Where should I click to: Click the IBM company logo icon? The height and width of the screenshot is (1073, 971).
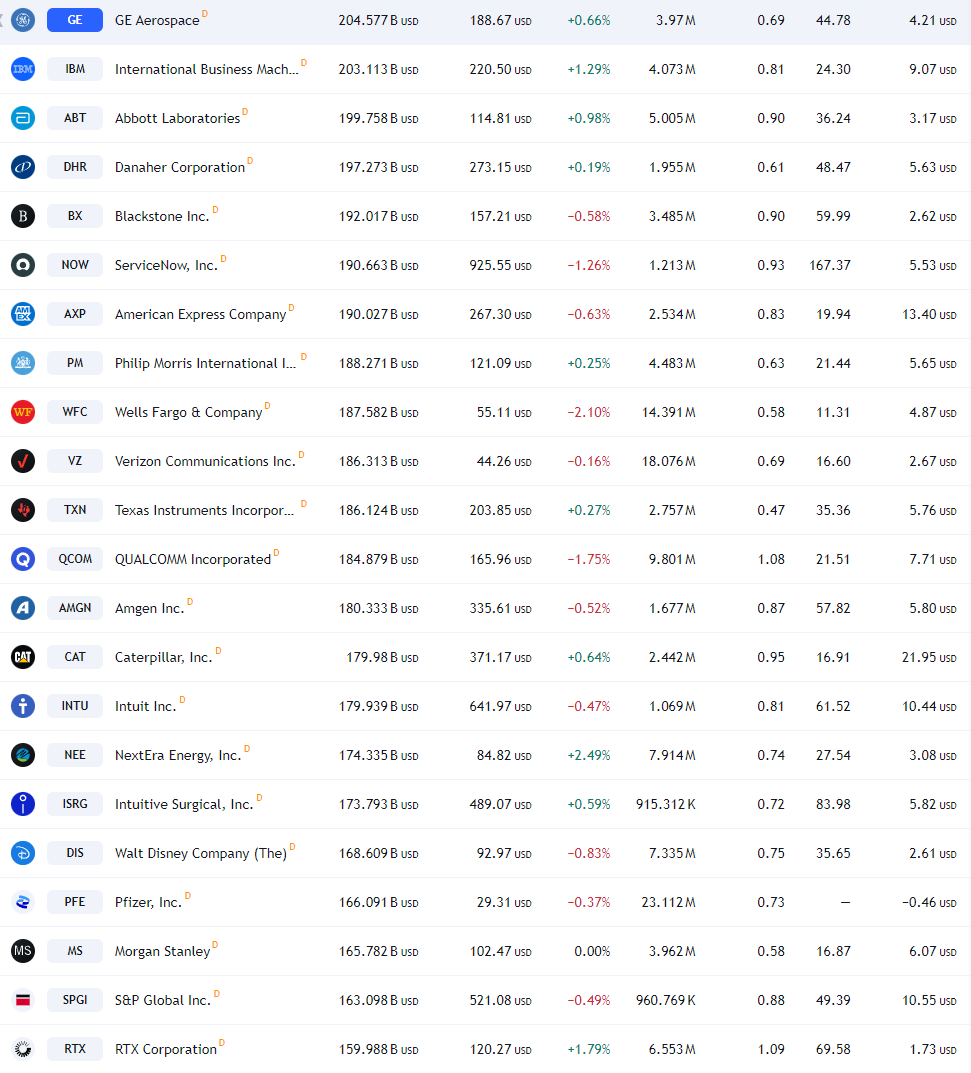(23, 69)
